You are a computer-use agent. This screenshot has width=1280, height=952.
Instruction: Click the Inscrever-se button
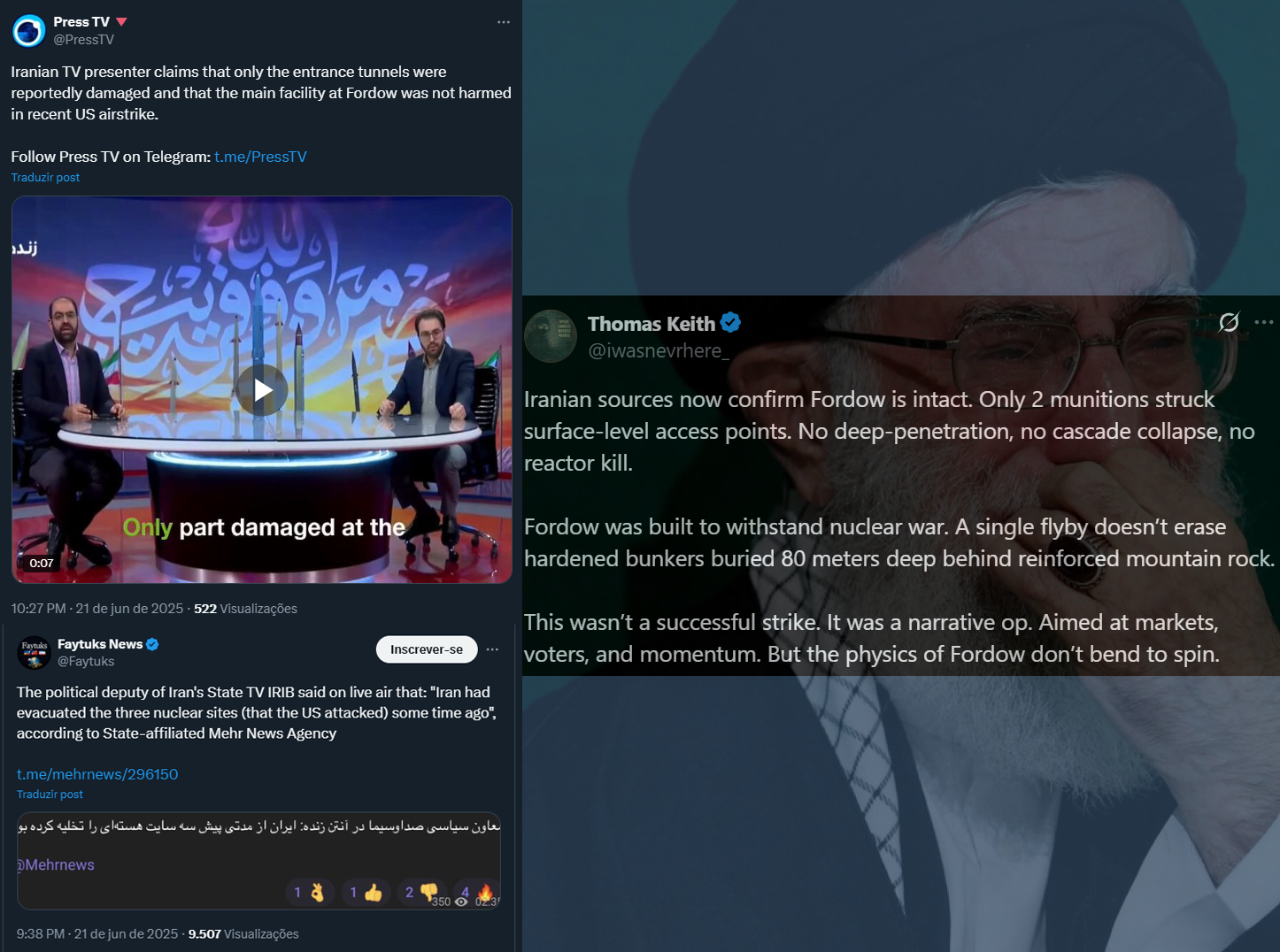pos(427,649)
